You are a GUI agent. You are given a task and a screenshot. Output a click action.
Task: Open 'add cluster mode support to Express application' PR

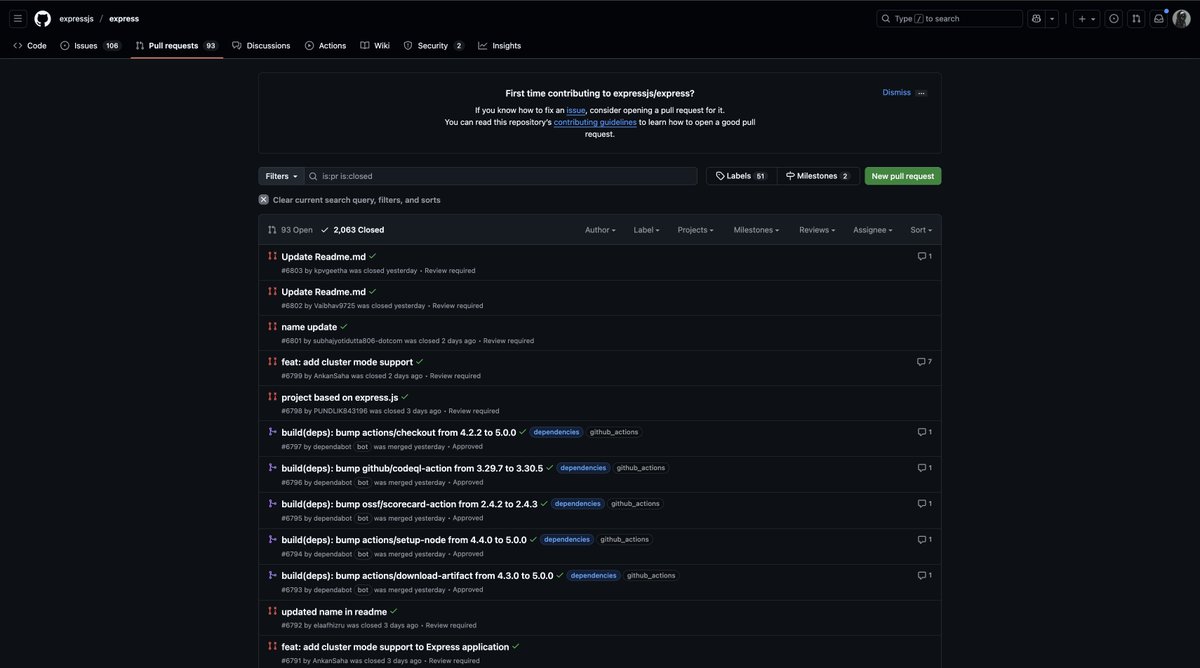click(395, 647)
